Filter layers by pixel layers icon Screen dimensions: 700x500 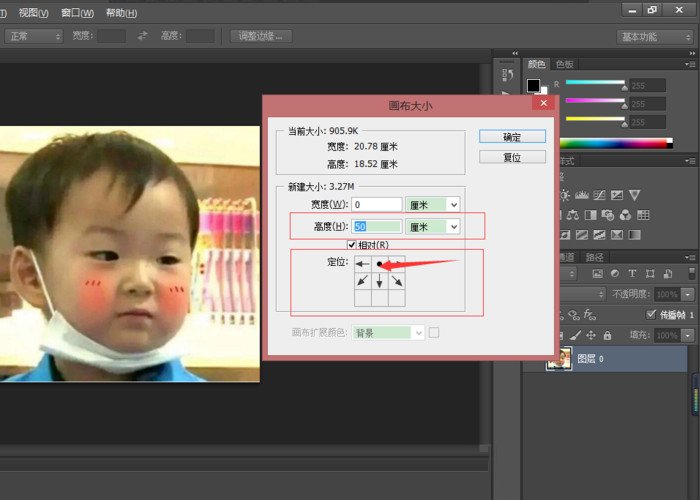coord(597,274)
